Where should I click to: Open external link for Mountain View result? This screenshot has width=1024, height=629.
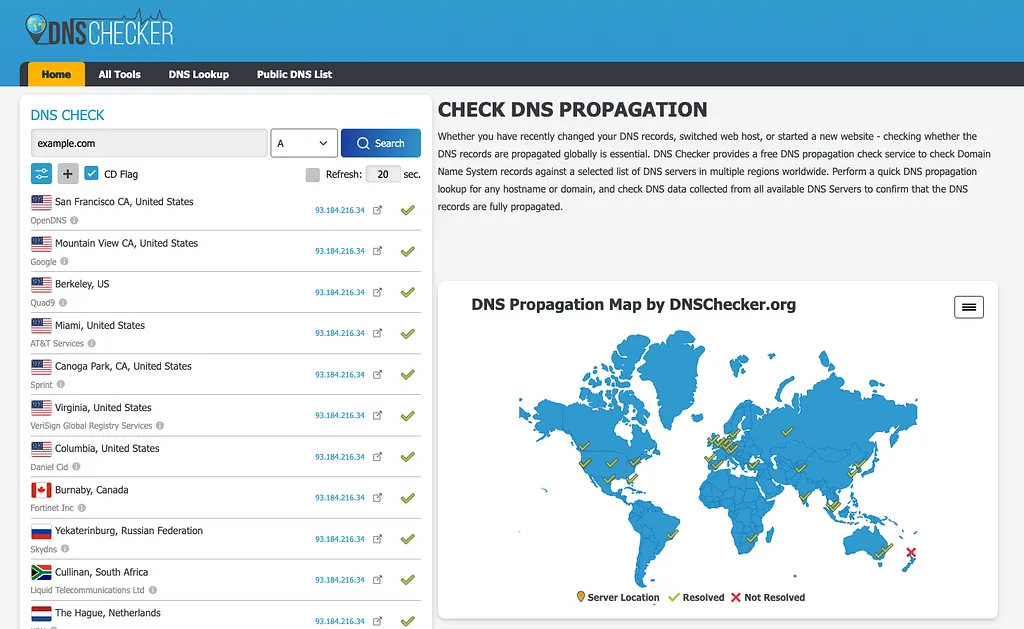click(x=377, y=251)
